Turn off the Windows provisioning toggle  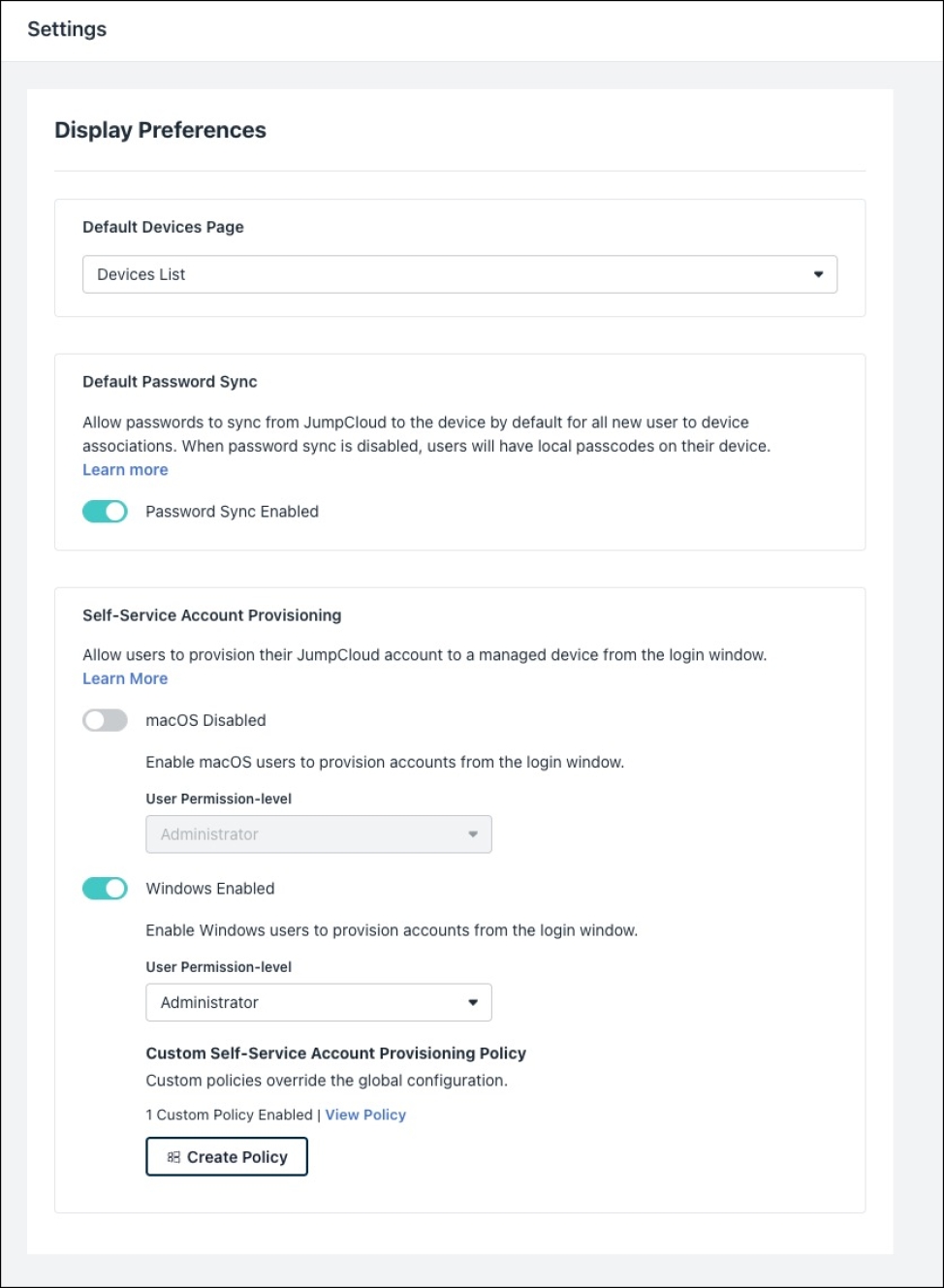(105, 889)
